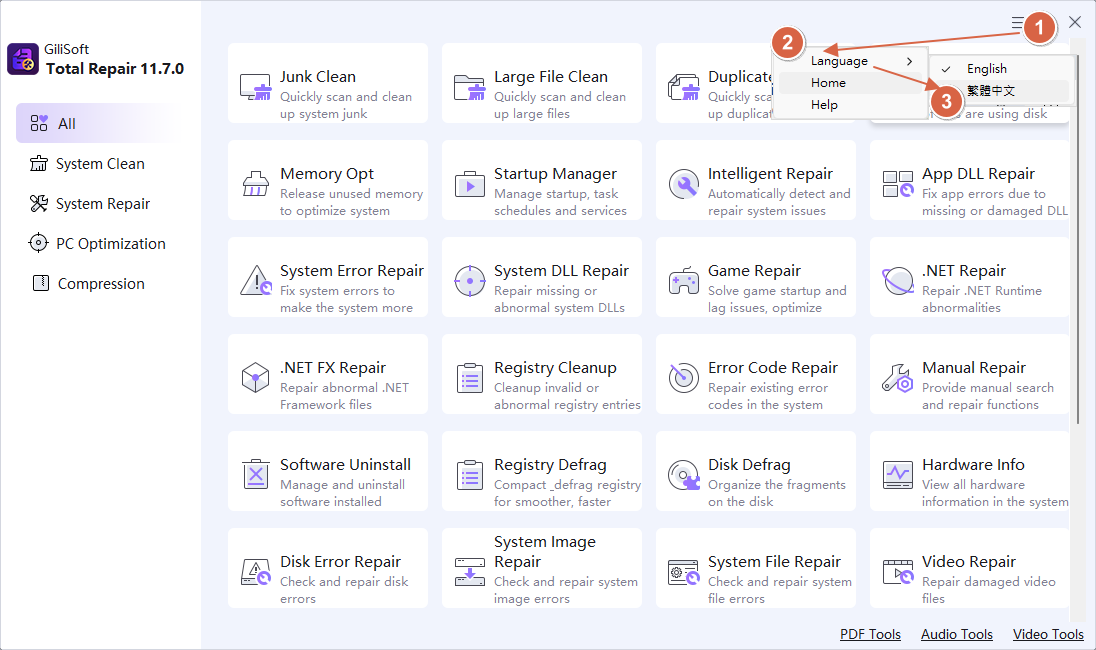Click 'Repair damaged video files' description

click(x=988, y=590)
